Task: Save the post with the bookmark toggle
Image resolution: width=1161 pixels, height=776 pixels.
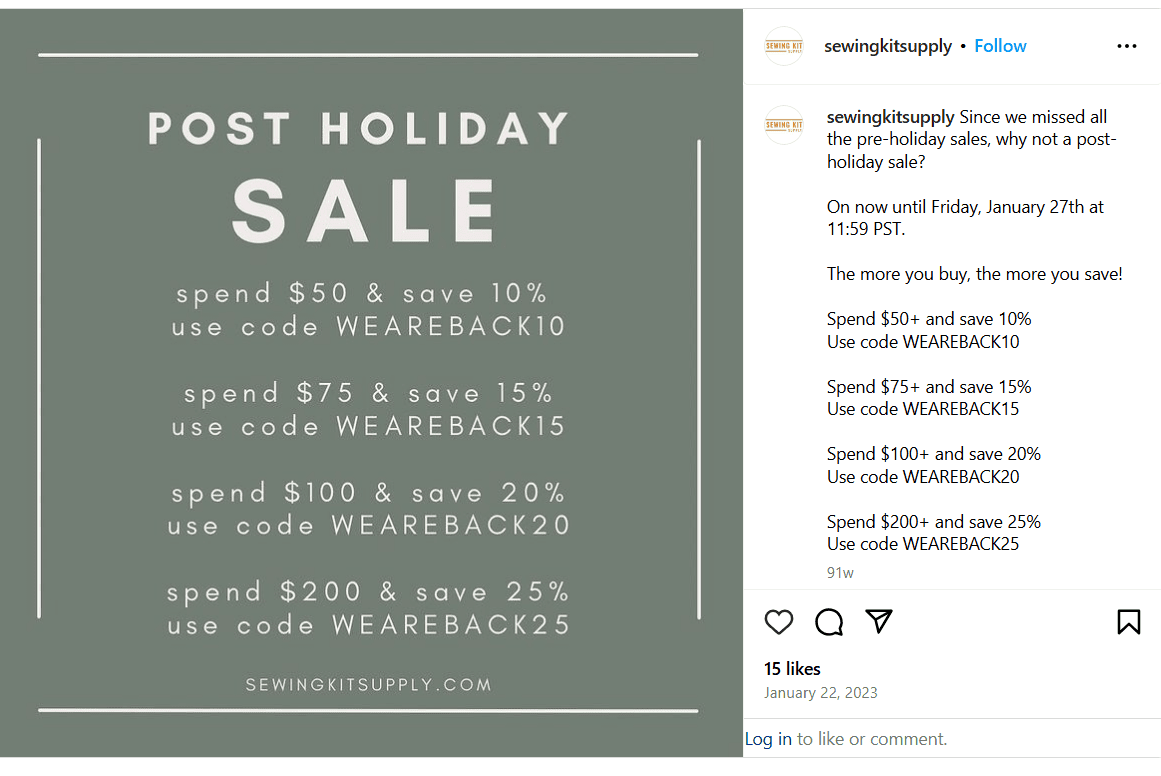Action: tap(1129, 622)
